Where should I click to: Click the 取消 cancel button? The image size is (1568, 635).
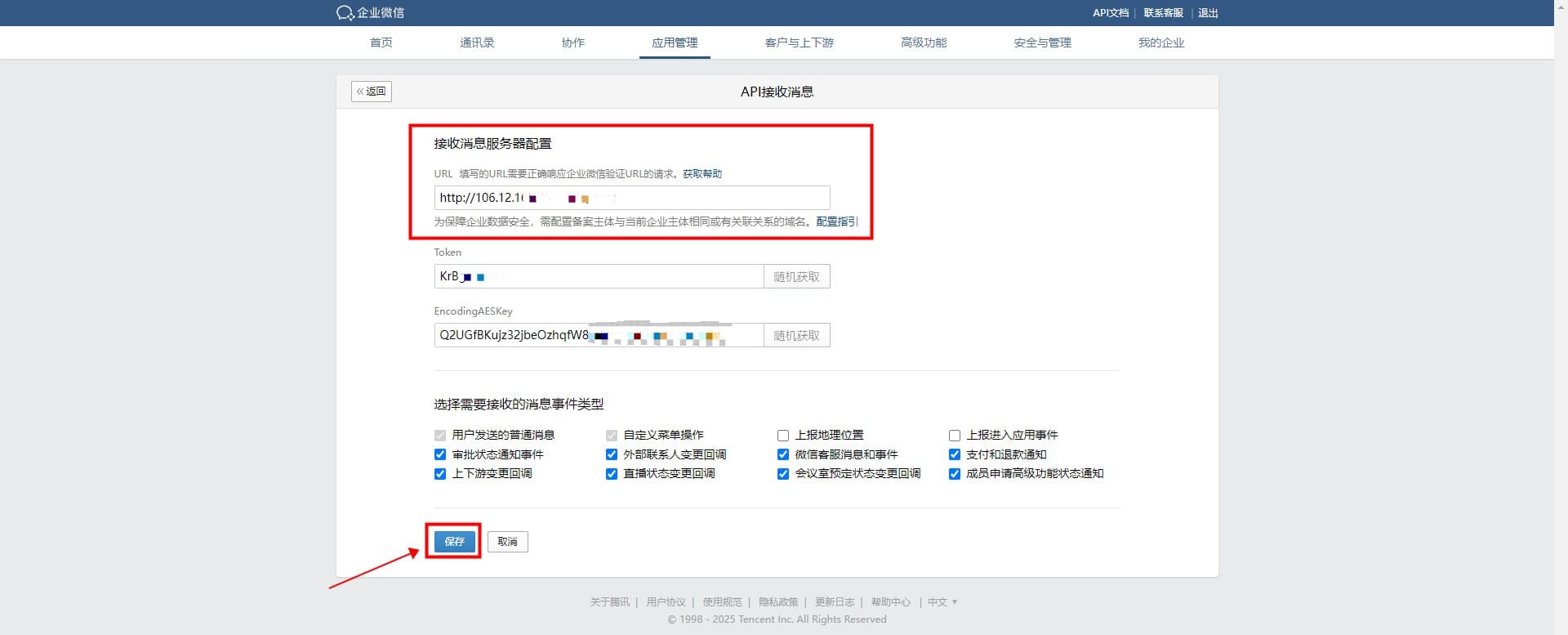[x=508, y=541]
